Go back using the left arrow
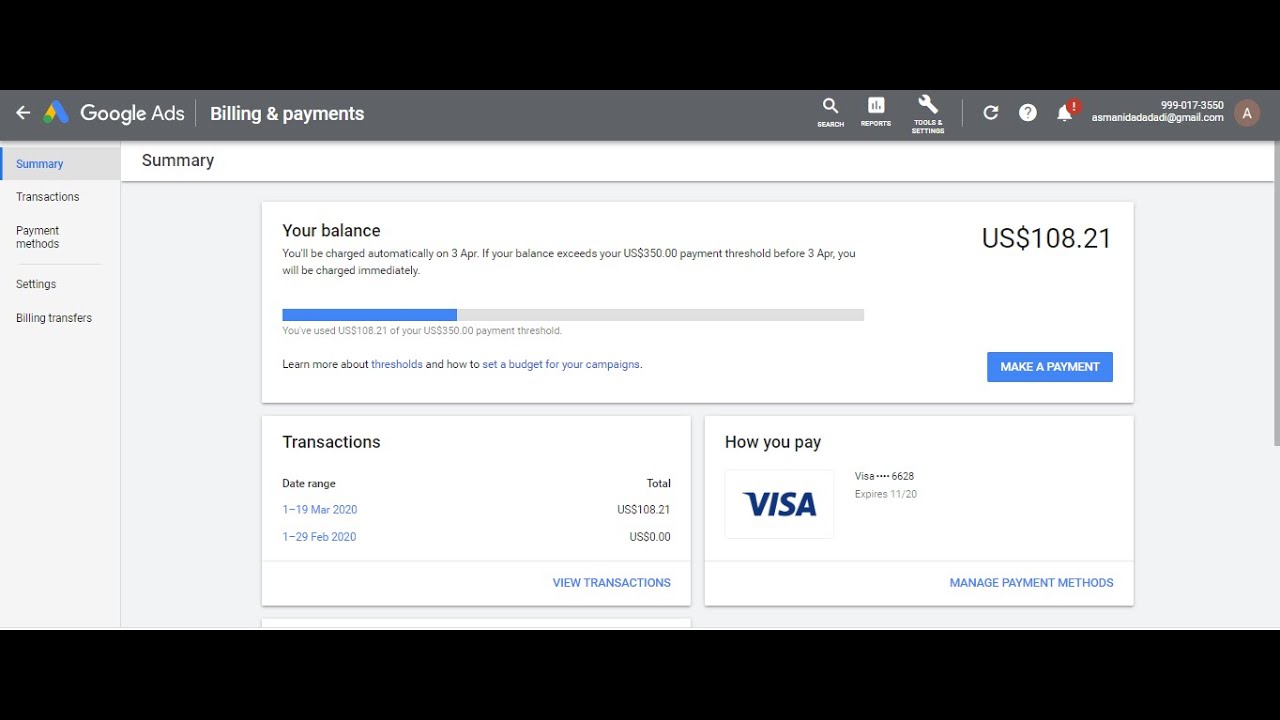This screenshot has height=720, width=1280. [x=23, y=113]
